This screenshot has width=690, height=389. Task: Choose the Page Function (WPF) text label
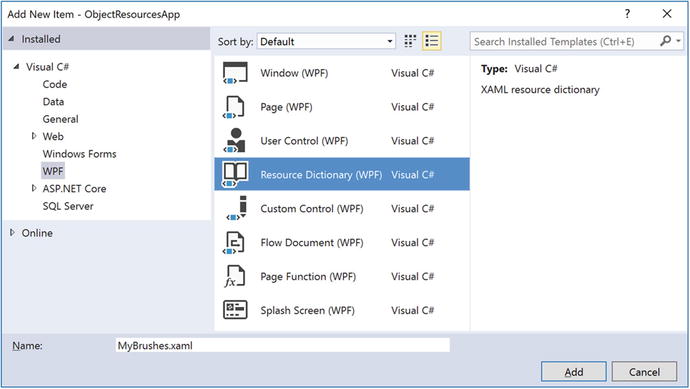point(308,276)
